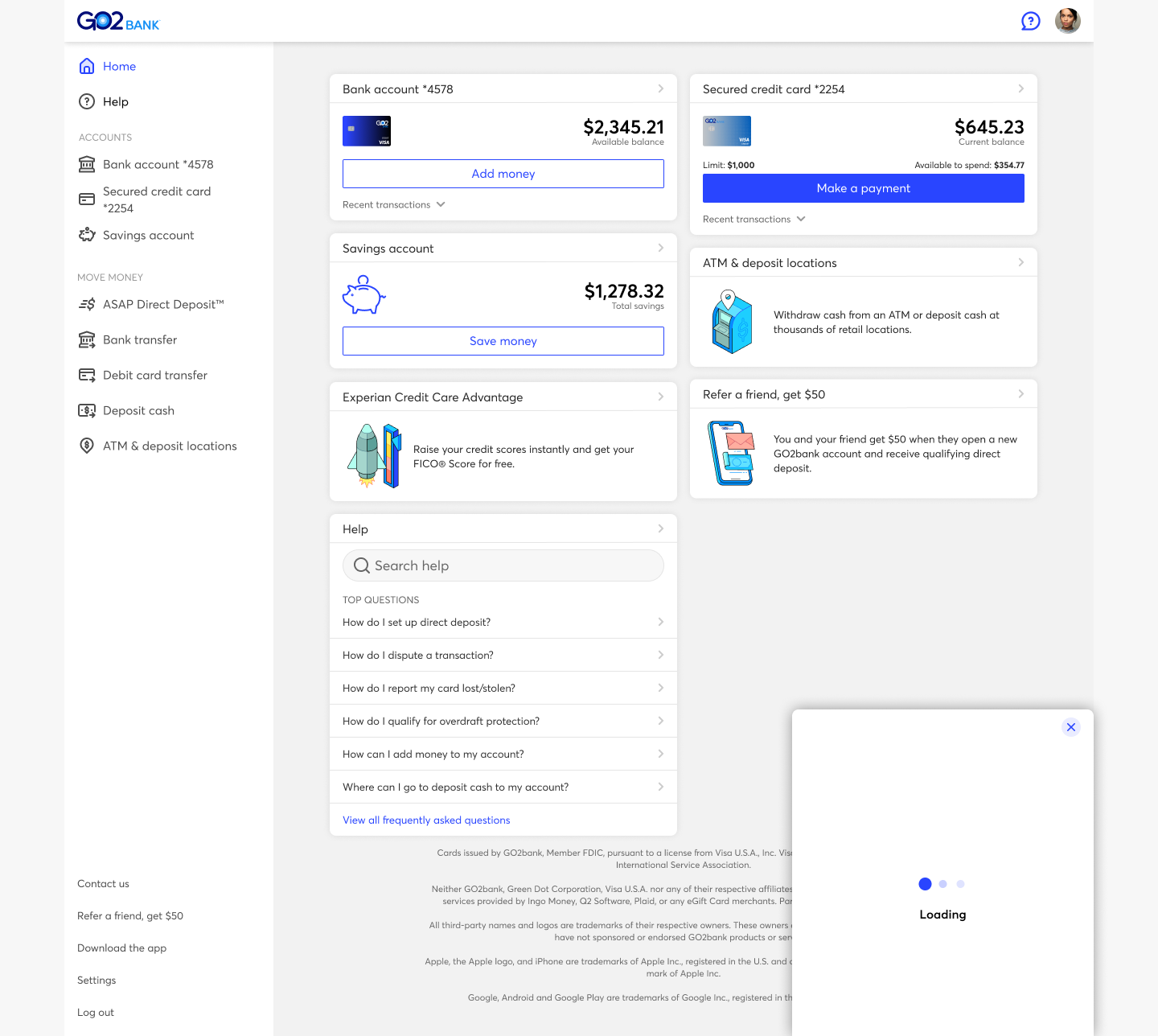This screenshot has width=1158, height=1036.
Task: Expand Recent transactions under Secured credit card
Action: pyautogui.click(x=754, y=220)
